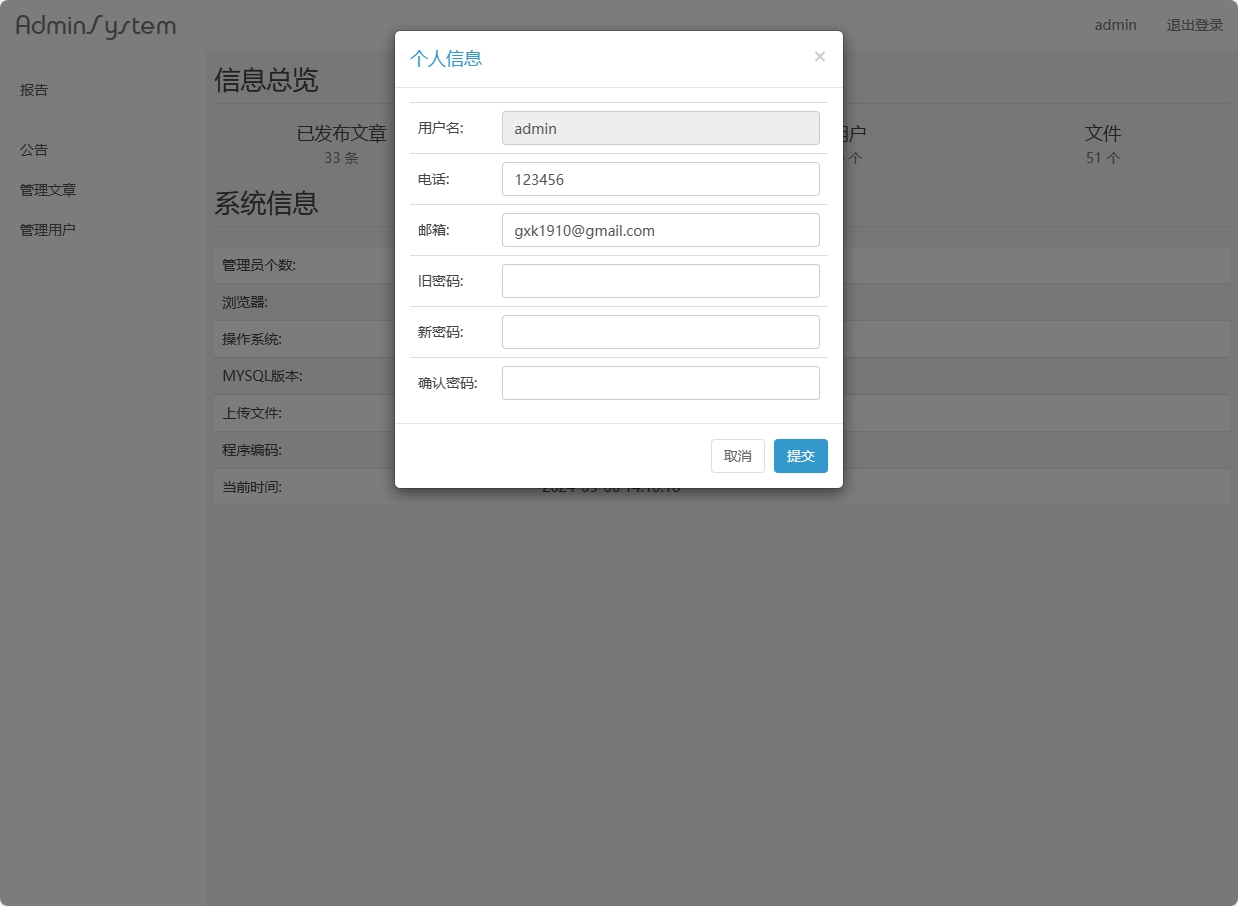The height and width of the screenshot is (906, 1238).
Task: Close the 个人信息 dialog with the × icon
Action: click(x=820, y=57)
